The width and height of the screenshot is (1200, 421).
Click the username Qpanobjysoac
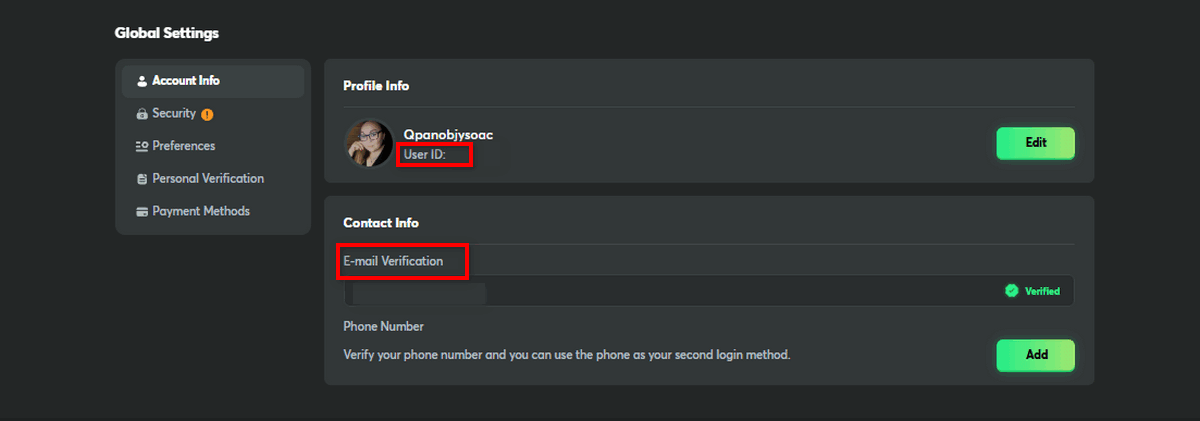point(448,135)
